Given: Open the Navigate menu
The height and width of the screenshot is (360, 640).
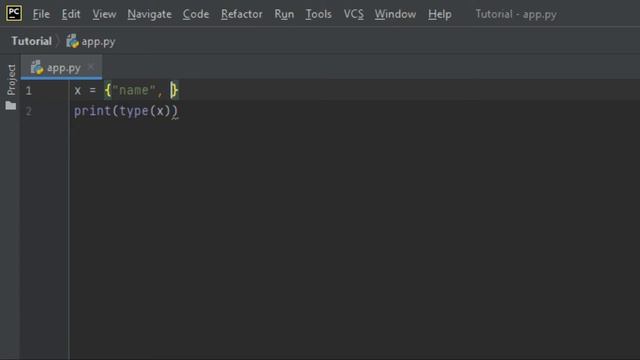Looking at the screenshot, I should (149, 14).
